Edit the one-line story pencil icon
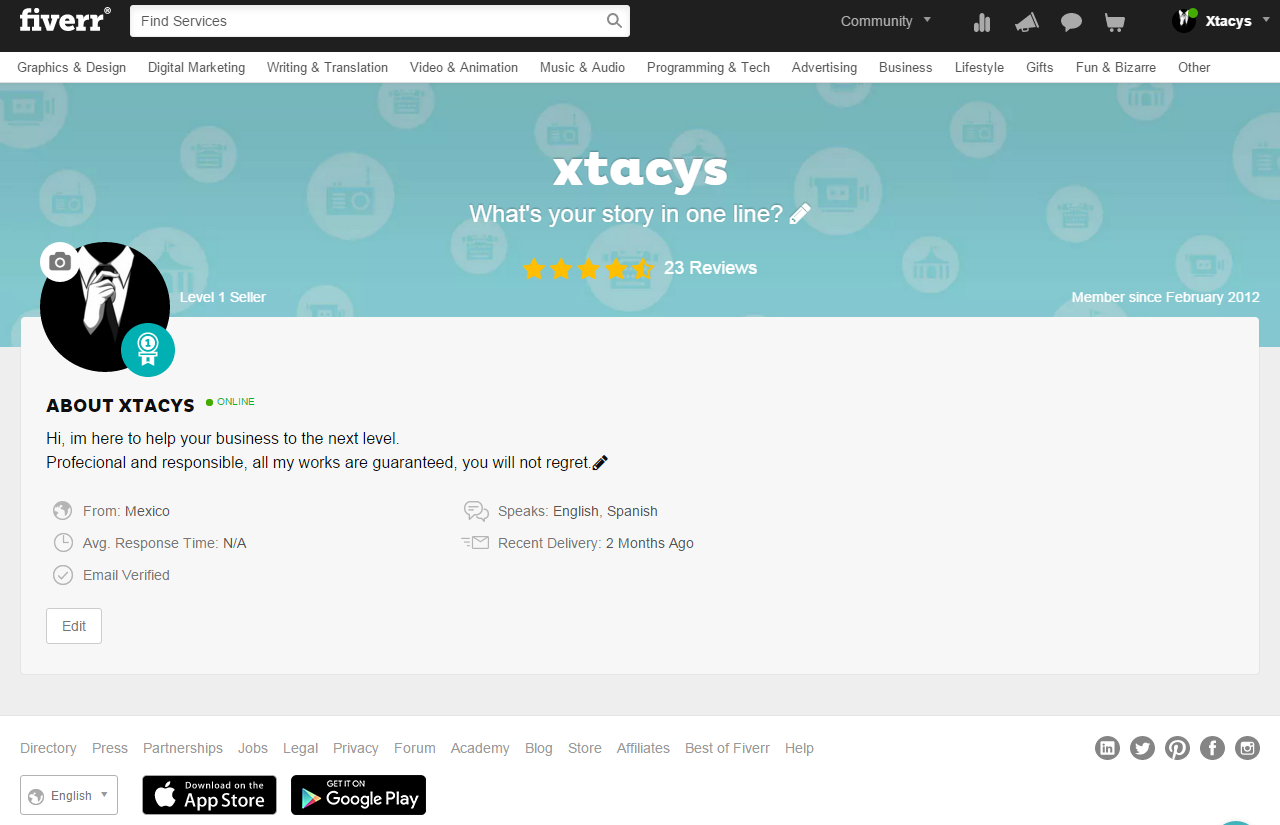Viewport: 1280px width, 825px height. (800, 213)
